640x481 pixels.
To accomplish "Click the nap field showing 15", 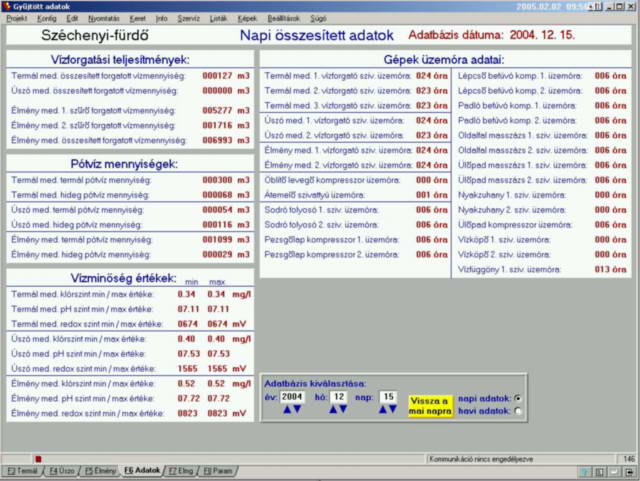I will pyautogui.click(x=388, y=397).
